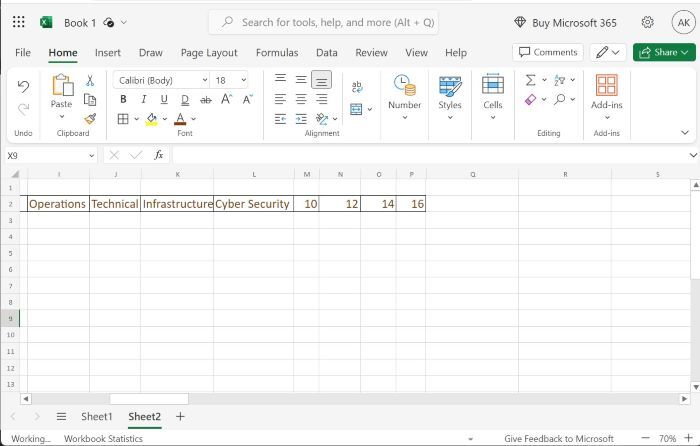This screenshot has height=446, width=700.
Task: Toggle Double Underline formatting
Action: (x=185, y=100)
